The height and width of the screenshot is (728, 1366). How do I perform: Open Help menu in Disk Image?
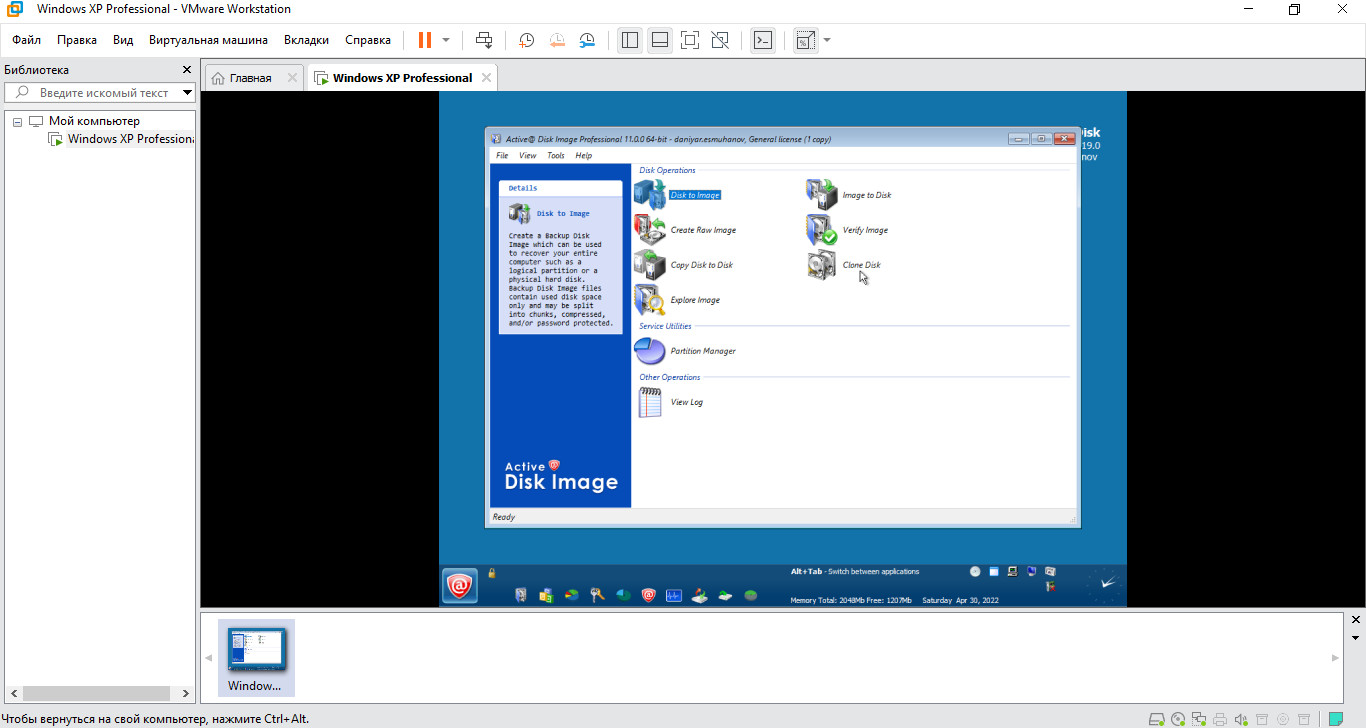click(584, 155)
